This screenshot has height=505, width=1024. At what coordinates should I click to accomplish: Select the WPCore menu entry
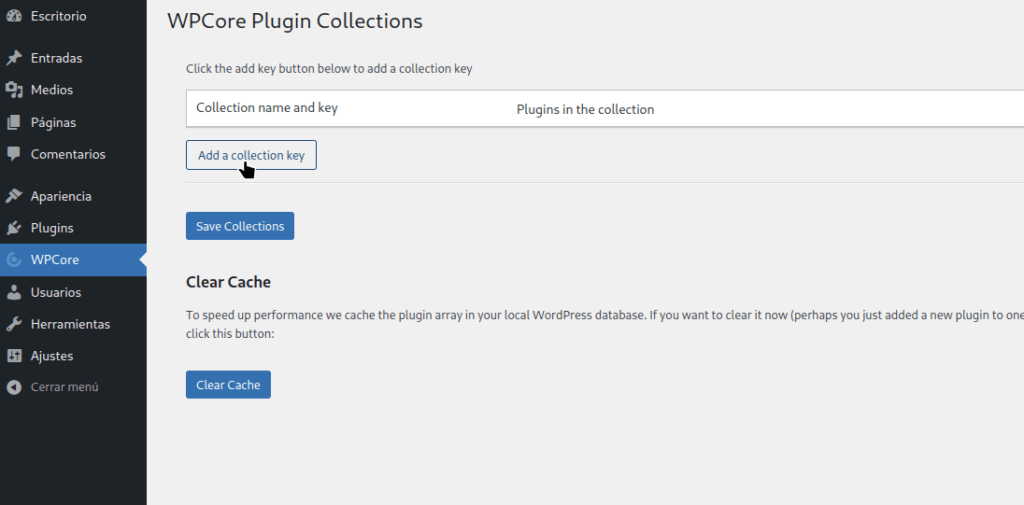(55, 260)
